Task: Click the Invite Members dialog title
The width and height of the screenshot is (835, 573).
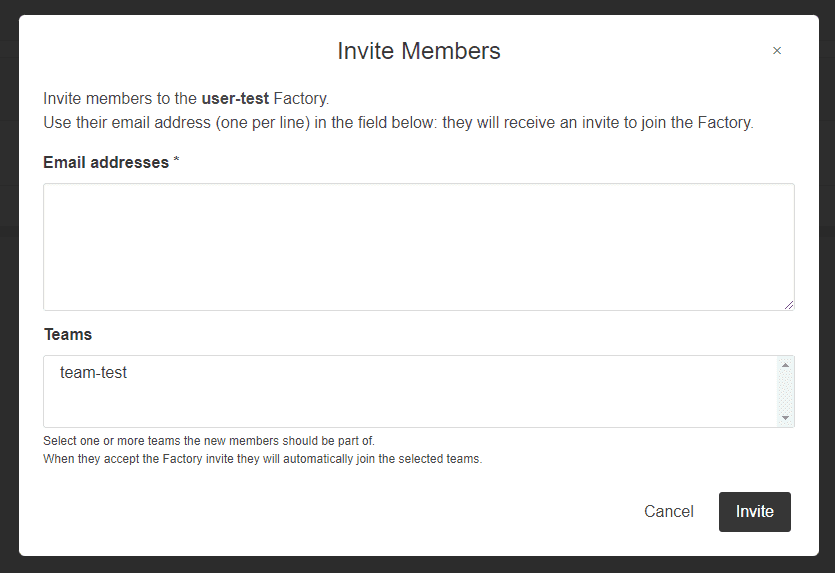Action: click(418, 51)
